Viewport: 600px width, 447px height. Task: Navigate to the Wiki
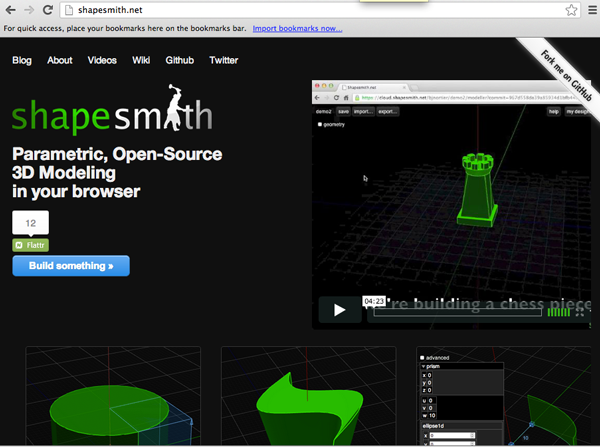[141, 60]
